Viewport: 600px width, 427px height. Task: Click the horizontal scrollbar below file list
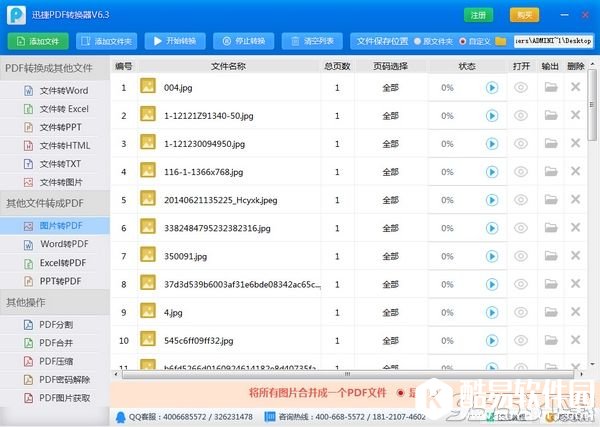[347, 374]
